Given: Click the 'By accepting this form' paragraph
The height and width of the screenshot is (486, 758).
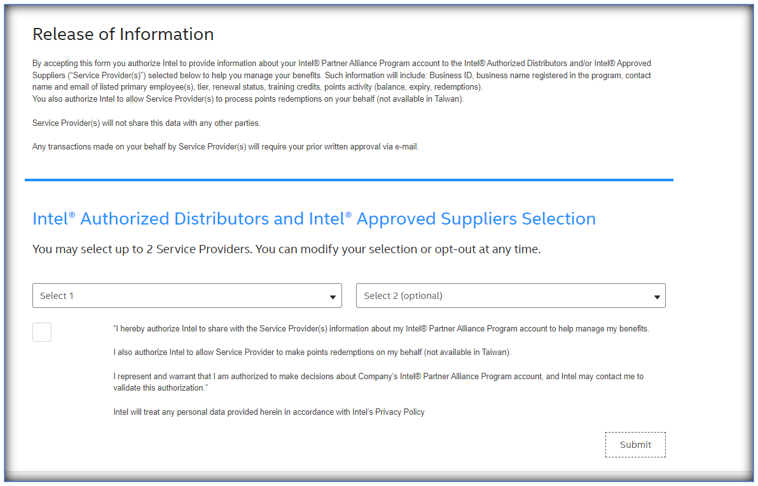Looking at the screenshot, I should click(x=341, y=75).
